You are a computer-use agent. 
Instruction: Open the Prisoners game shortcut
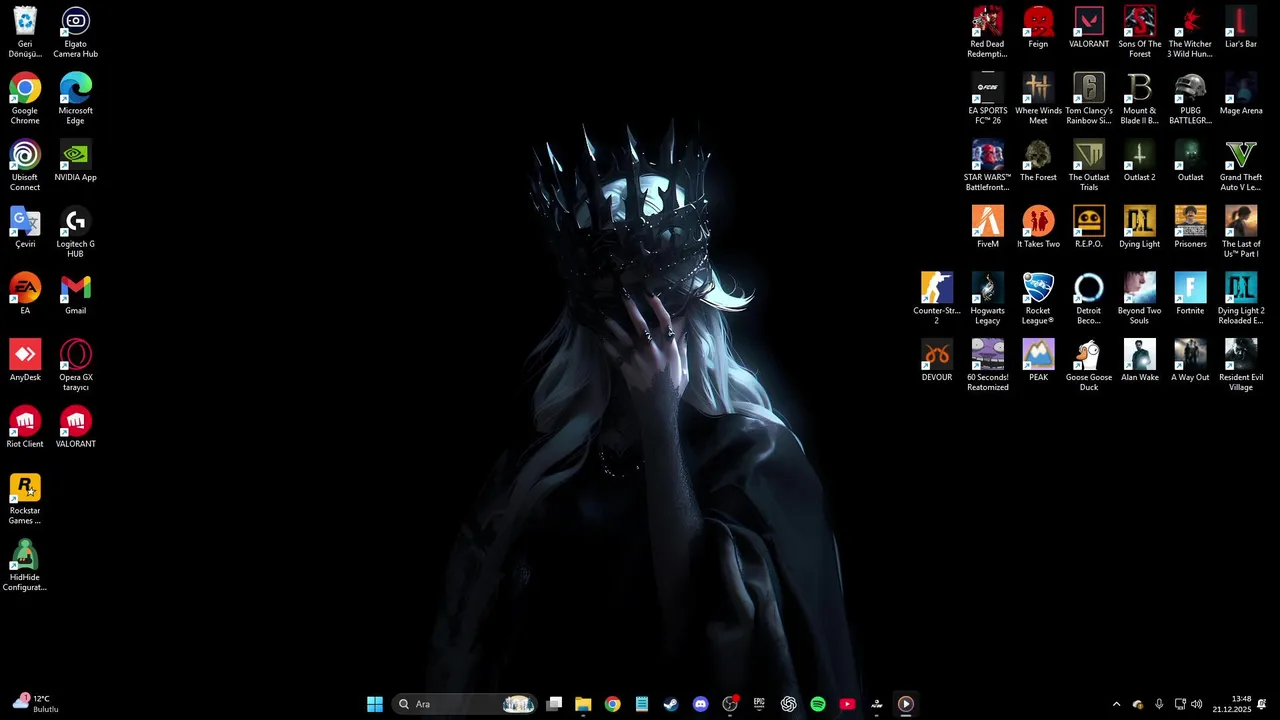tap(1190, 228)
